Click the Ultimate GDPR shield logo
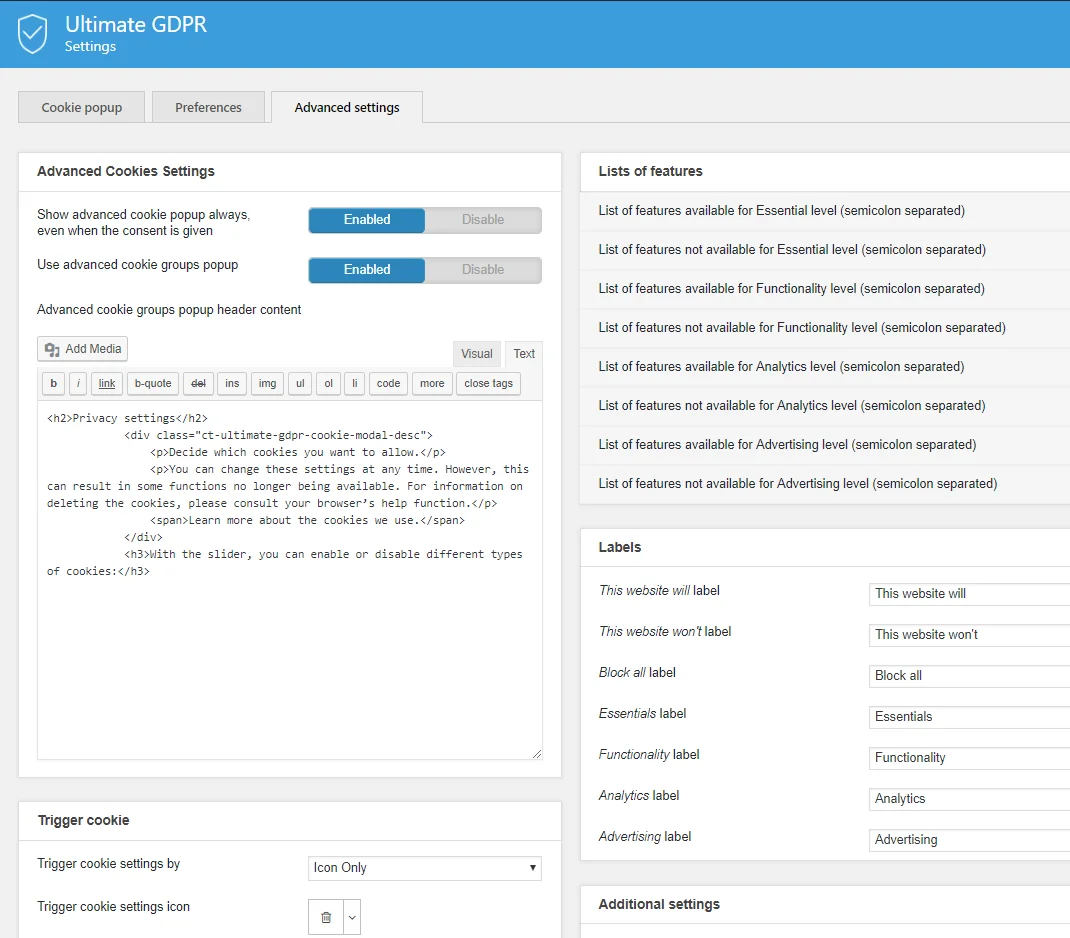1070x938 pixels. (33, 33)
